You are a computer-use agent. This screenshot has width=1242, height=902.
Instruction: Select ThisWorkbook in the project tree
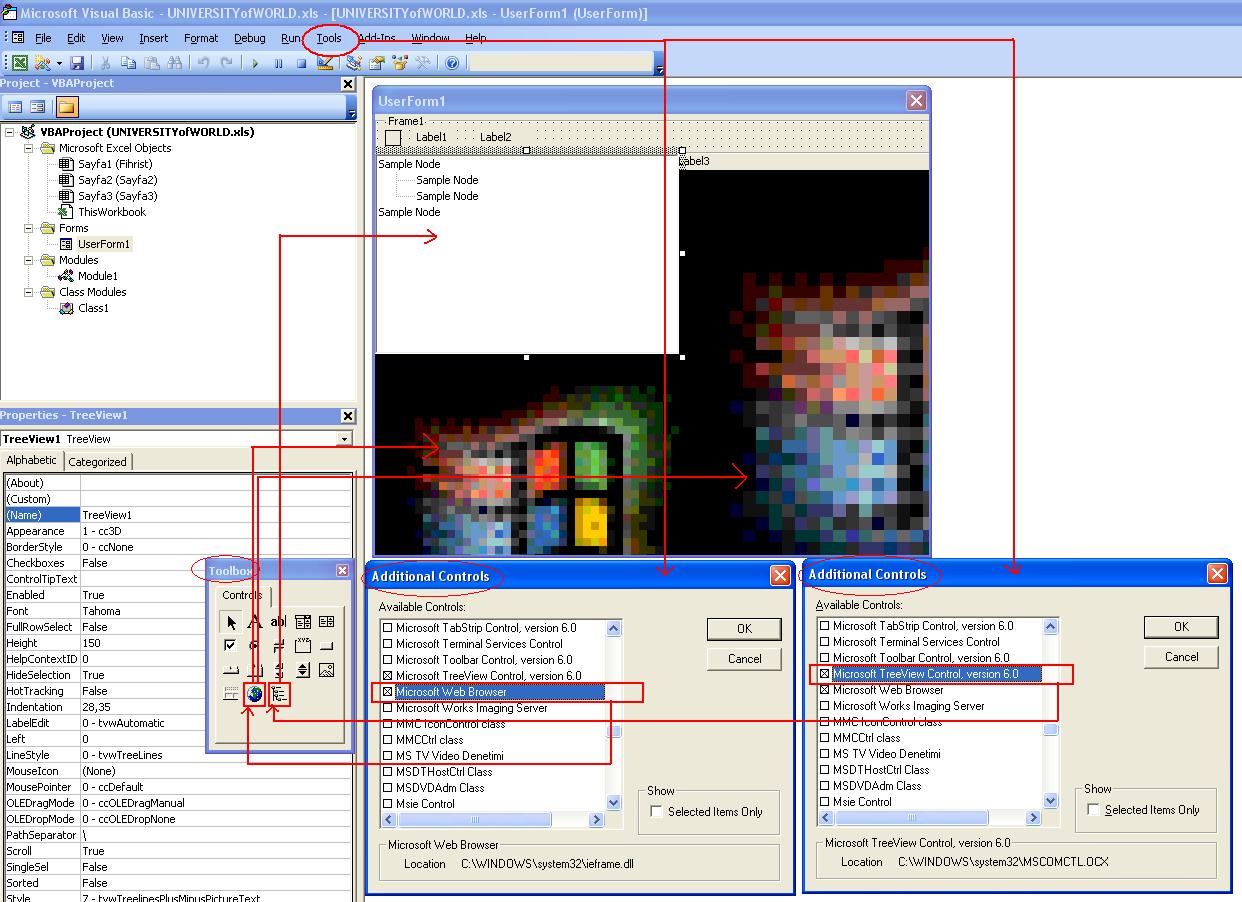point(112,212)
